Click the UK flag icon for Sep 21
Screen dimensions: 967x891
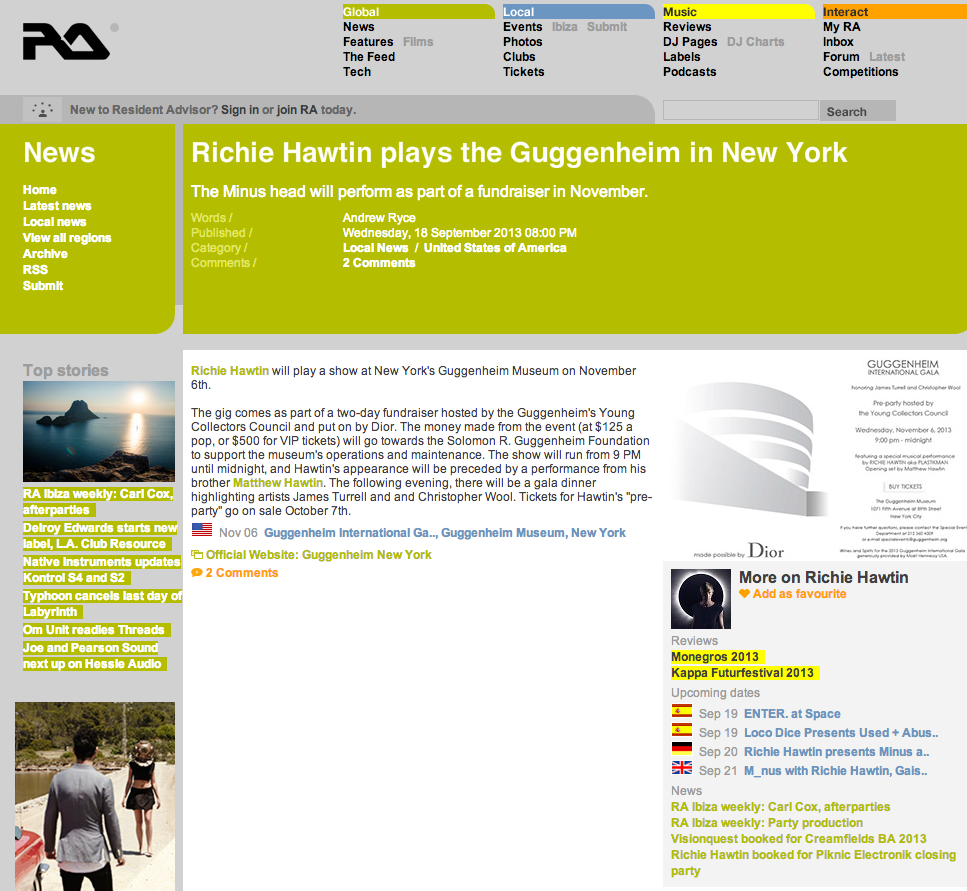click(x=681, y=768)
